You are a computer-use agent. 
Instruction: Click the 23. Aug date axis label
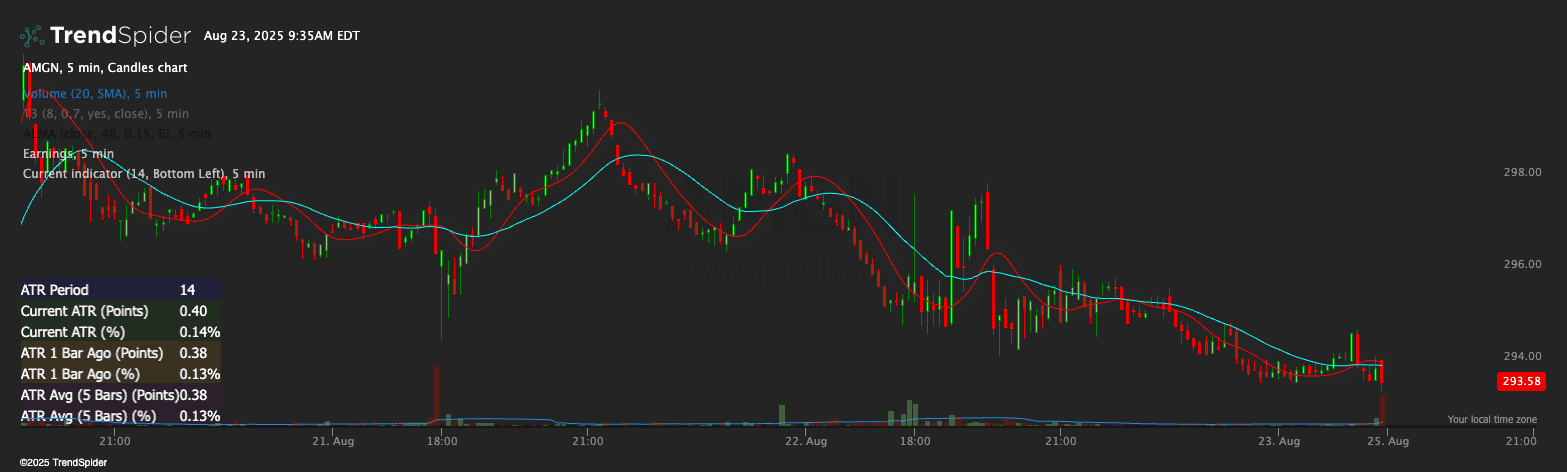(x=1280, y=441)
